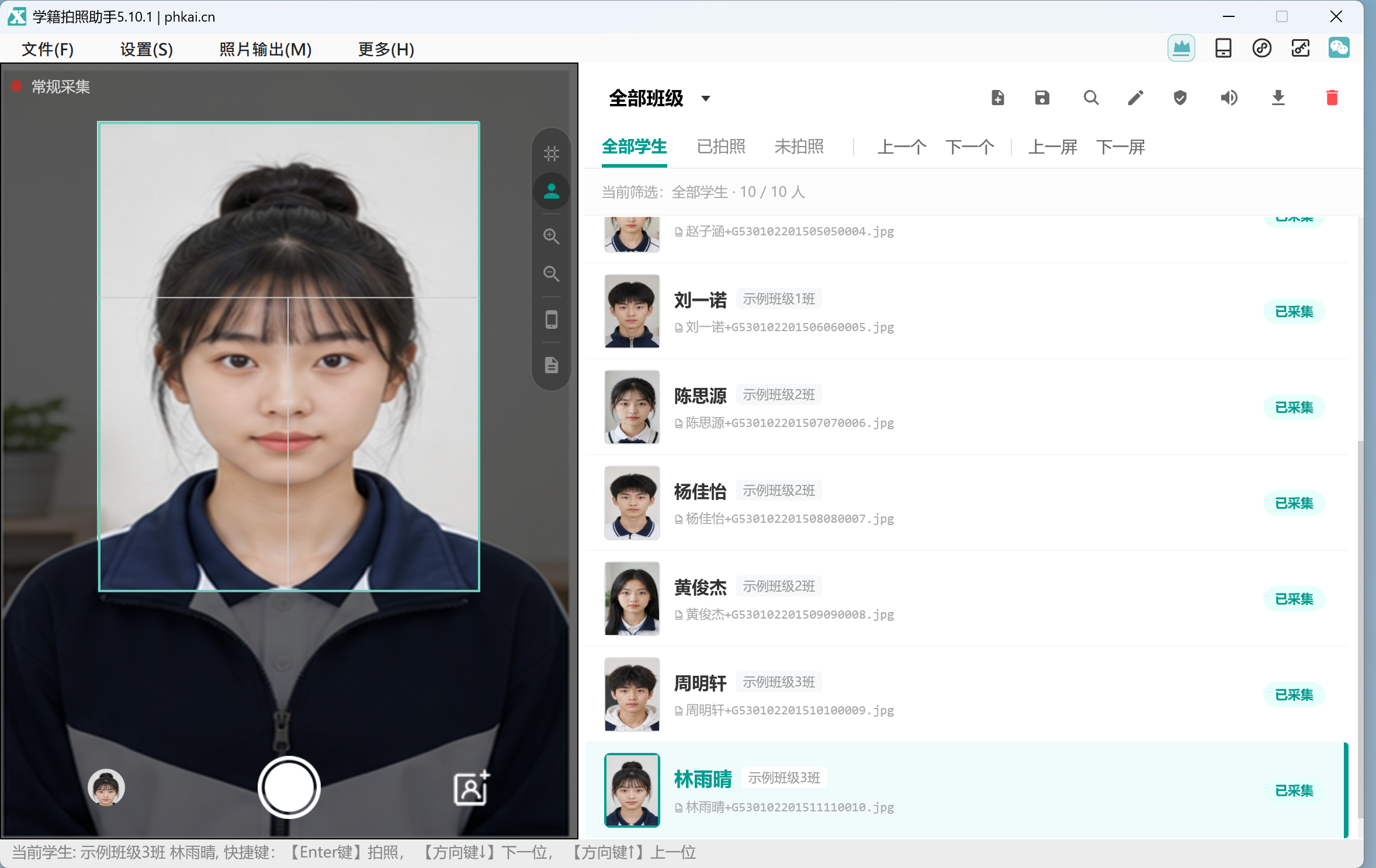
Task: Switch to the 未拍照 tab
Action: [x=799, y=147]
